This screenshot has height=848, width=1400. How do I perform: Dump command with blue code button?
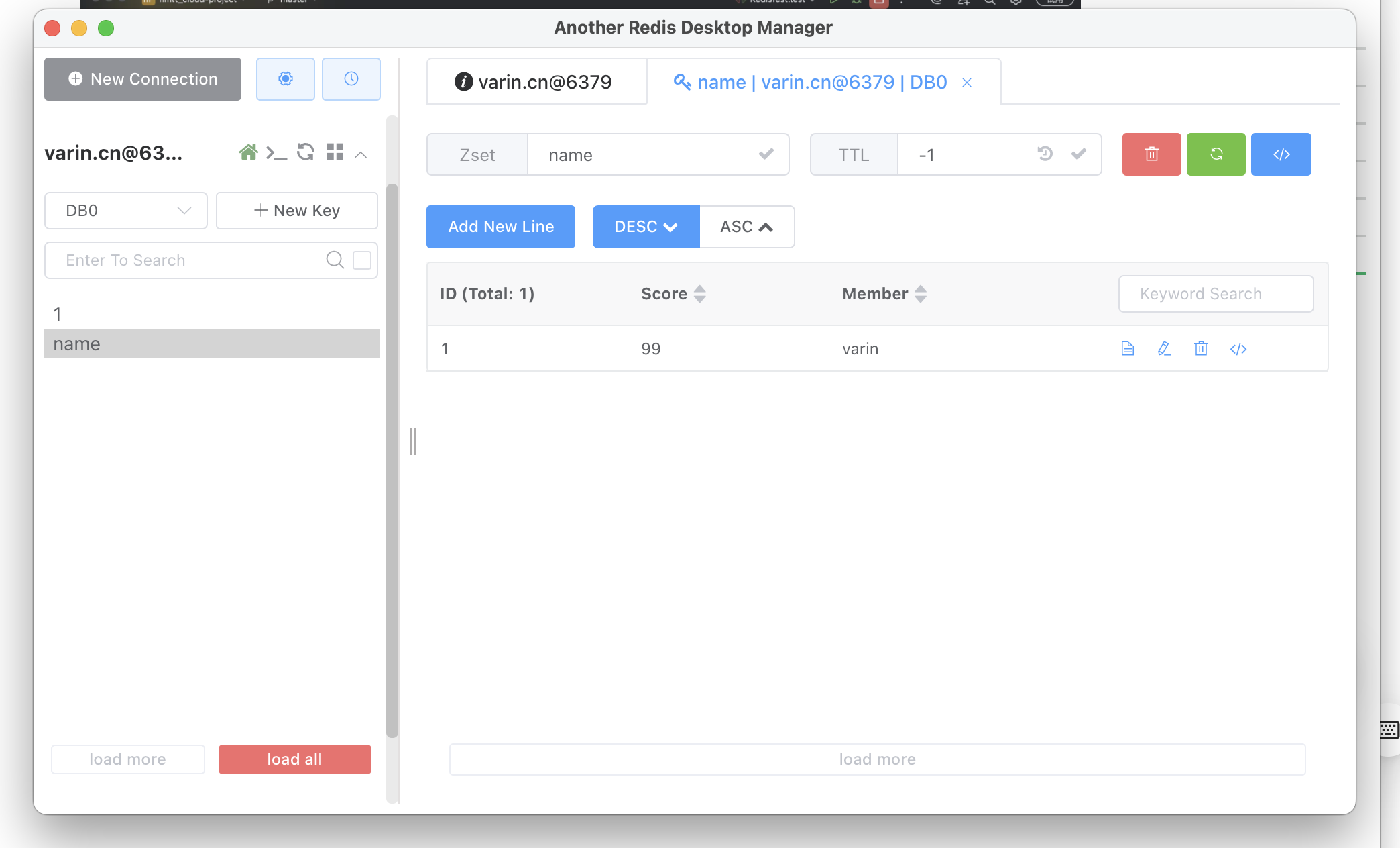point(1281,154)
